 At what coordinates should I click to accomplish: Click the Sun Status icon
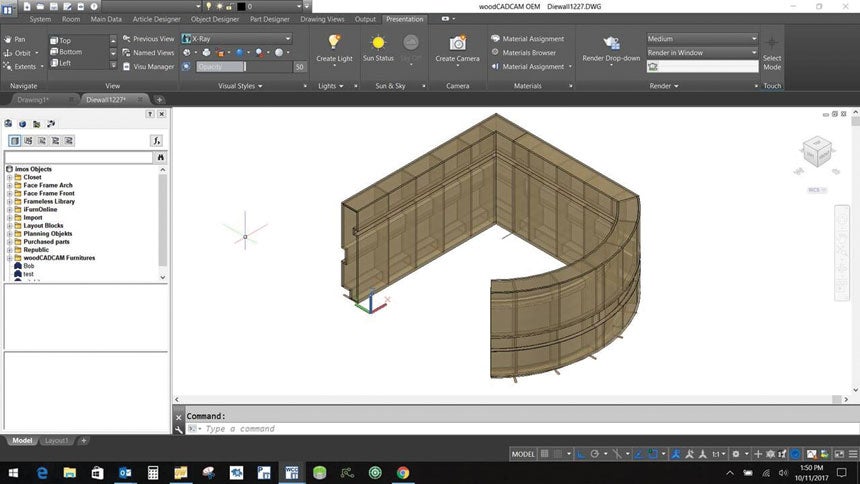coord(378,43)
